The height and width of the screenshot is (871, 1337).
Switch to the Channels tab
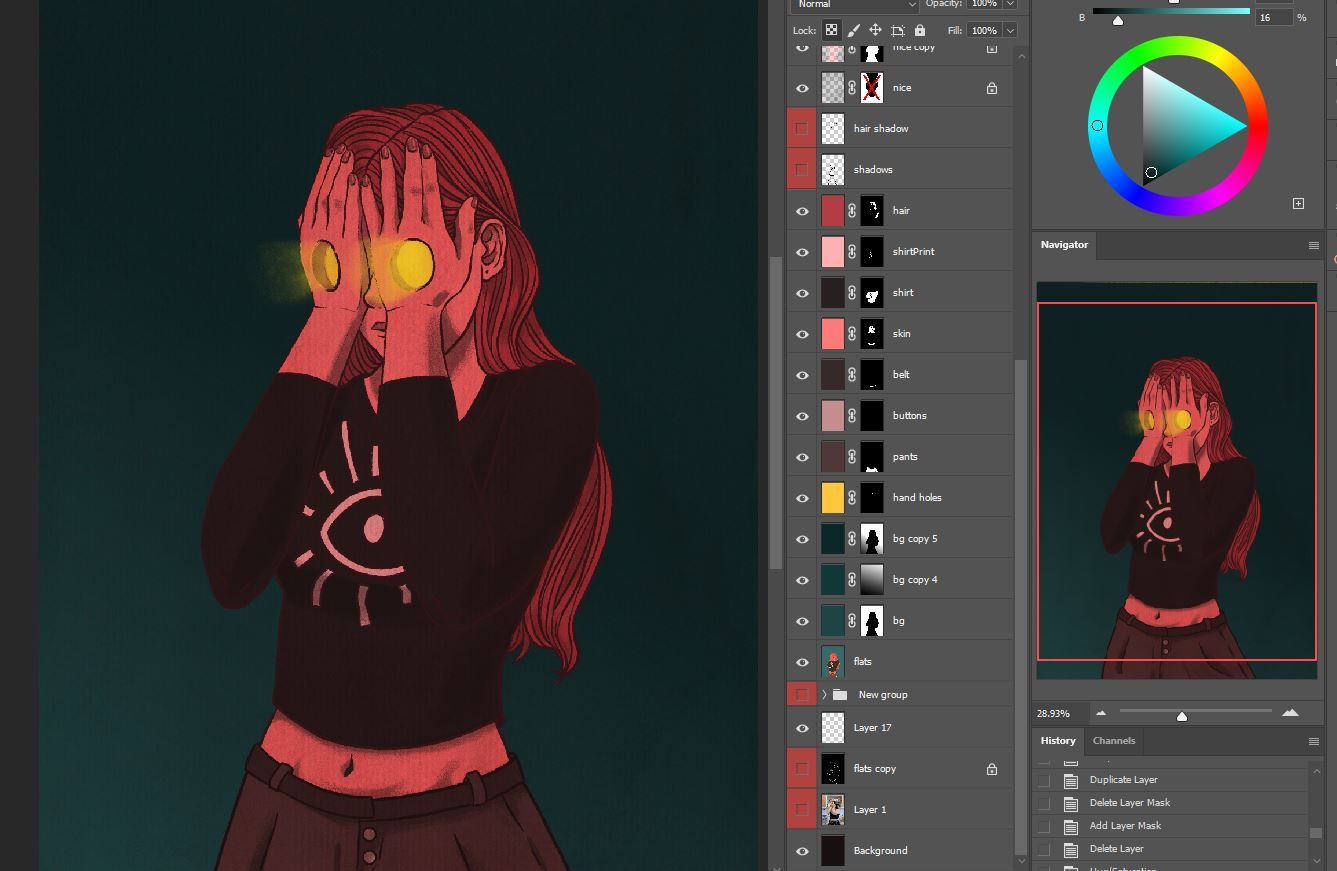1113,741
